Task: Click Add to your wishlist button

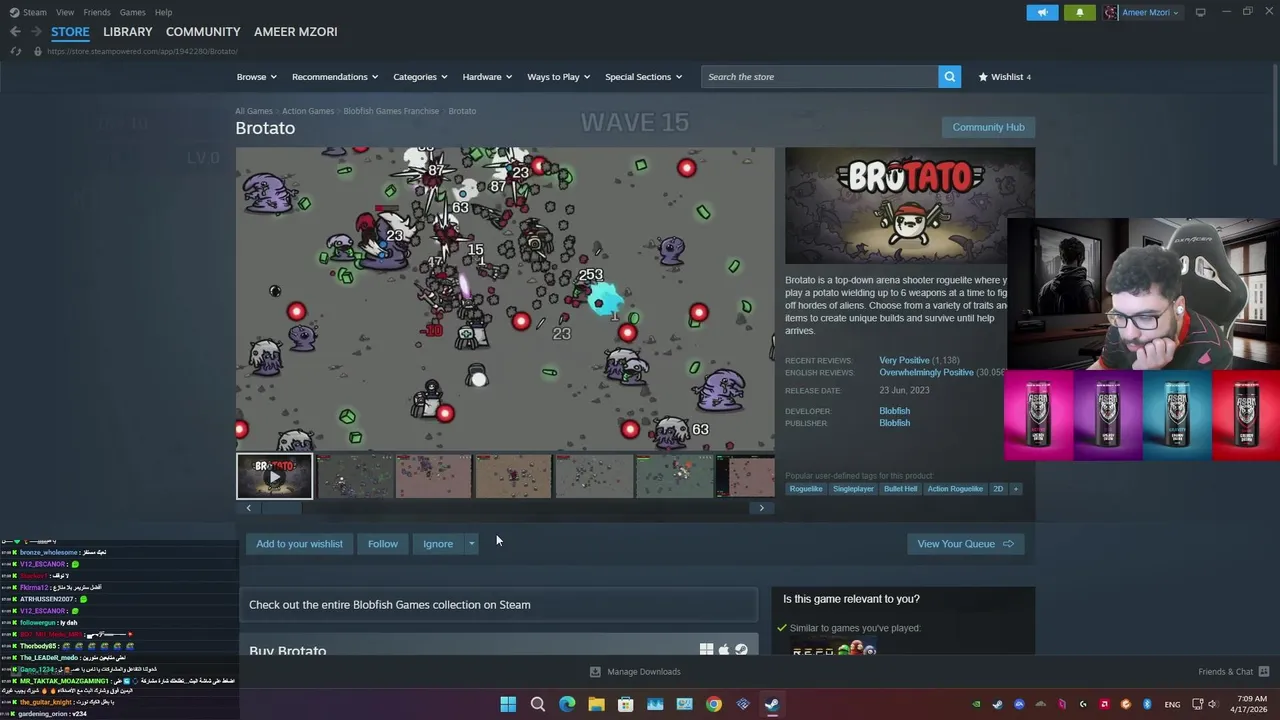Action: click(x=299, y=544)
